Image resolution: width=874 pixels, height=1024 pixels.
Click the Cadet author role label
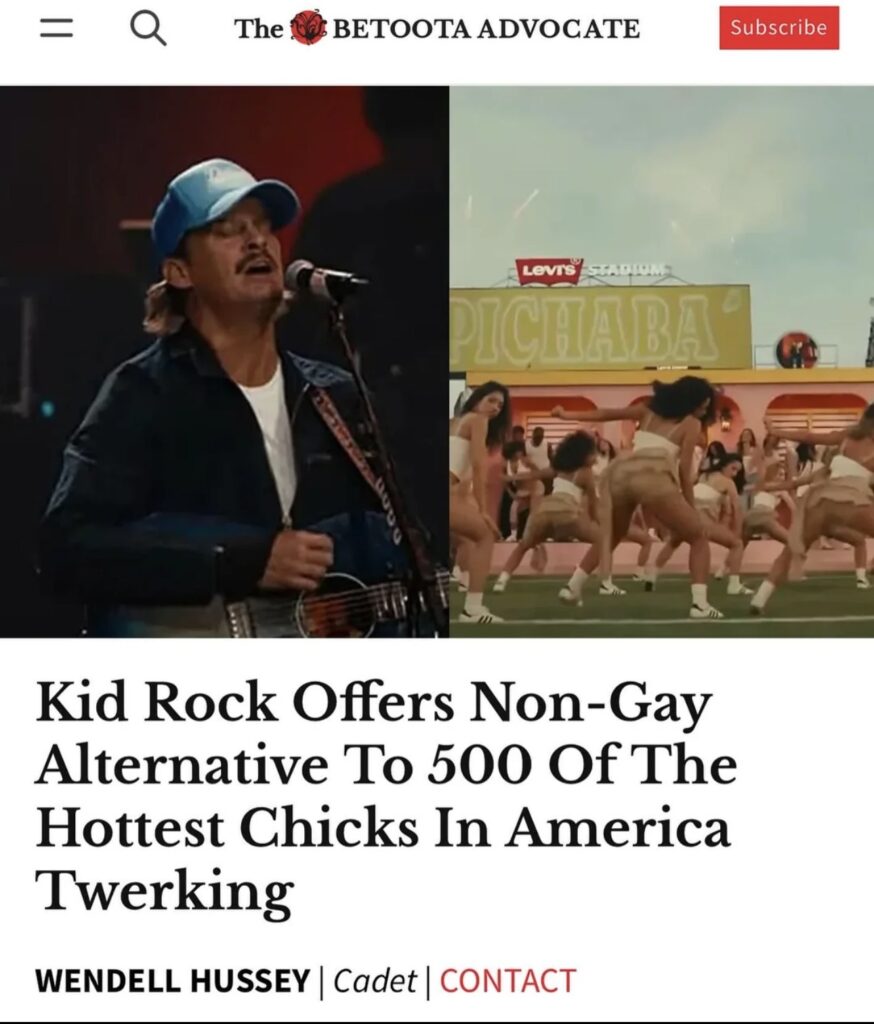click(375, 981)
